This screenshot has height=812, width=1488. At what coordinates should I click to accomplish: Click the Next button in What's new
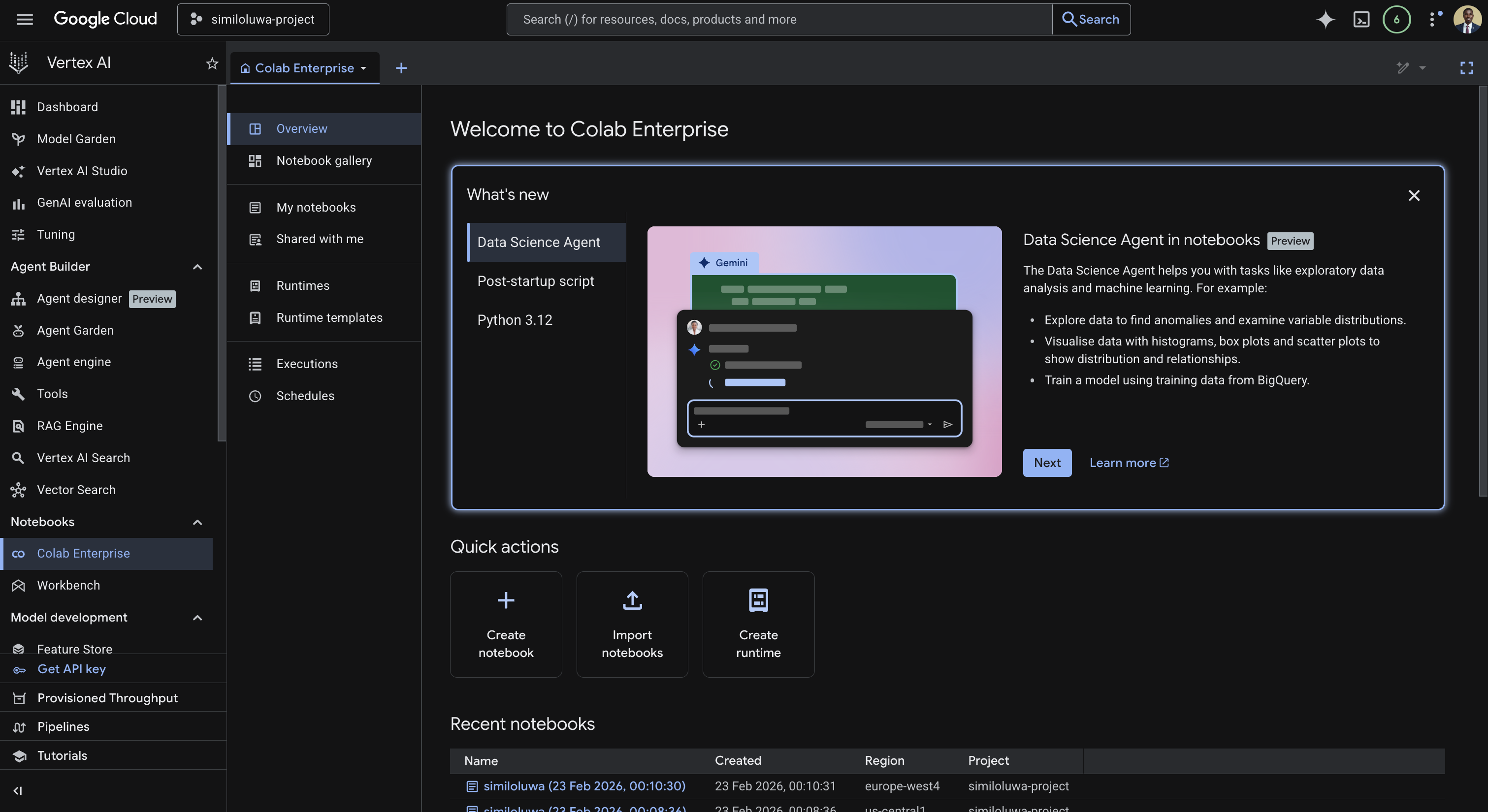click(x=1047, y=463)
